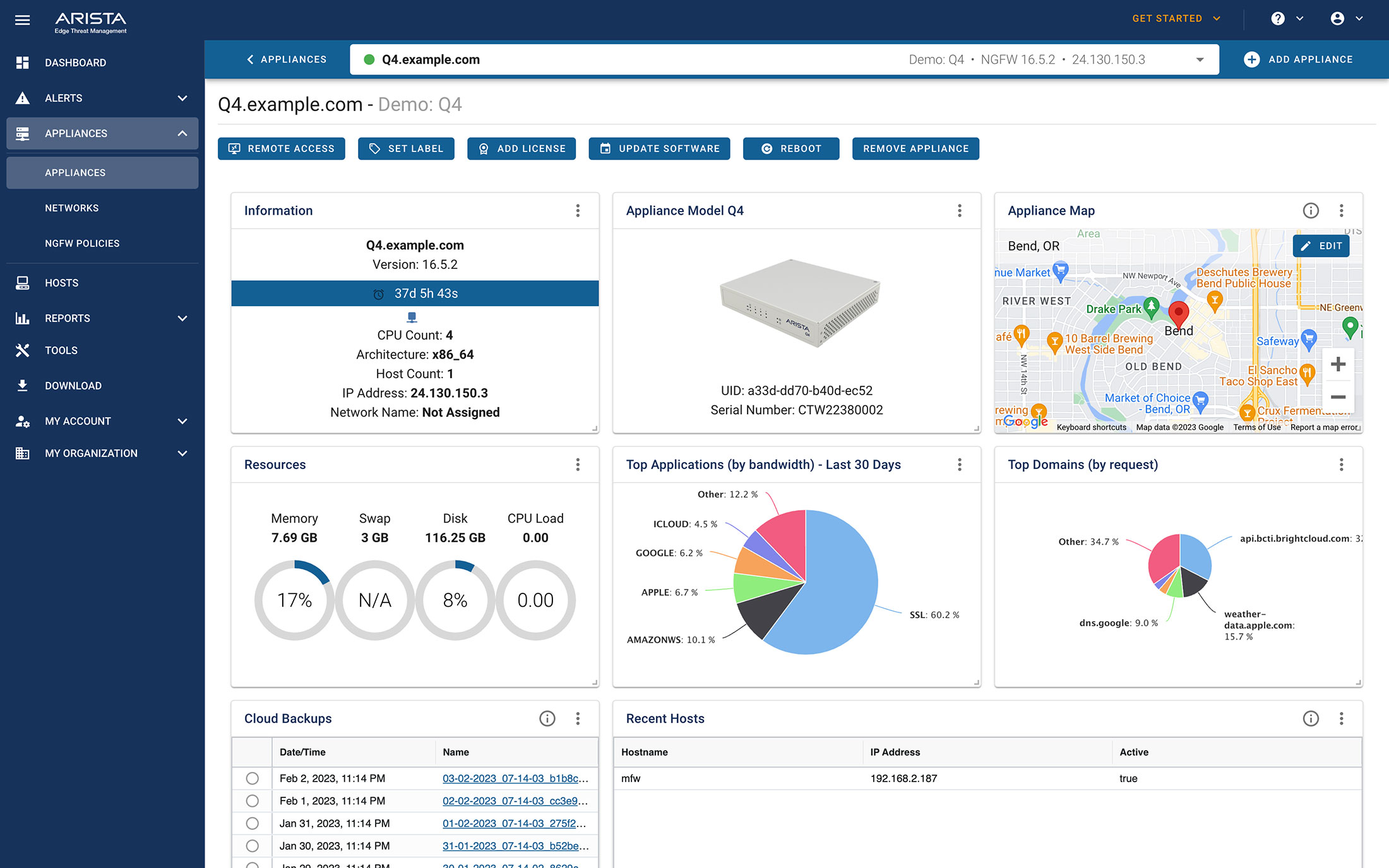The height and width of the screenshot is (868, 1389).
Task: Open the help question mark icon
Action: (1278, 19)
